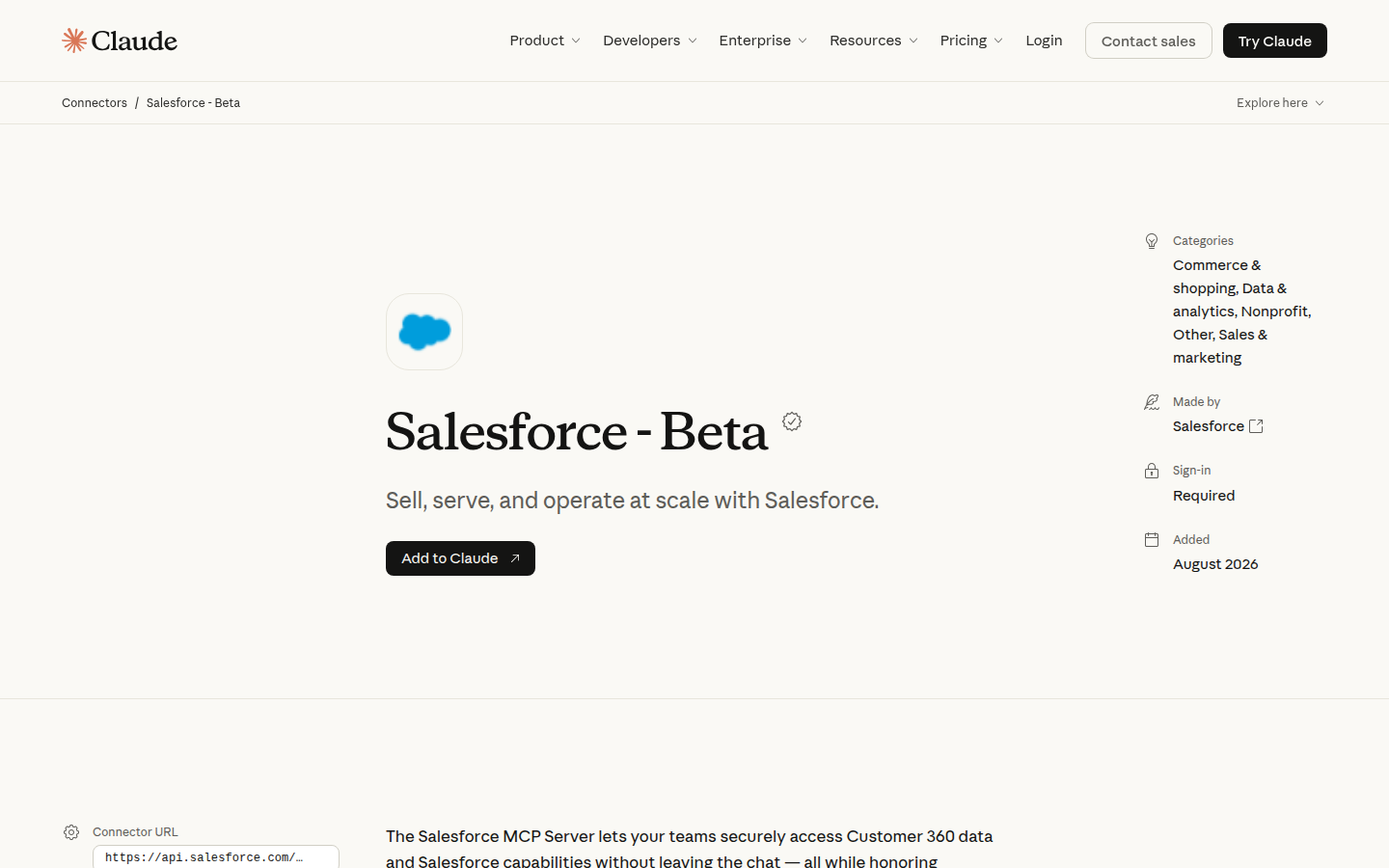The width and height of the screenshot is (1389, 868).
Task: Click the 'Sign-in' label
Action: click(1191, 471)
